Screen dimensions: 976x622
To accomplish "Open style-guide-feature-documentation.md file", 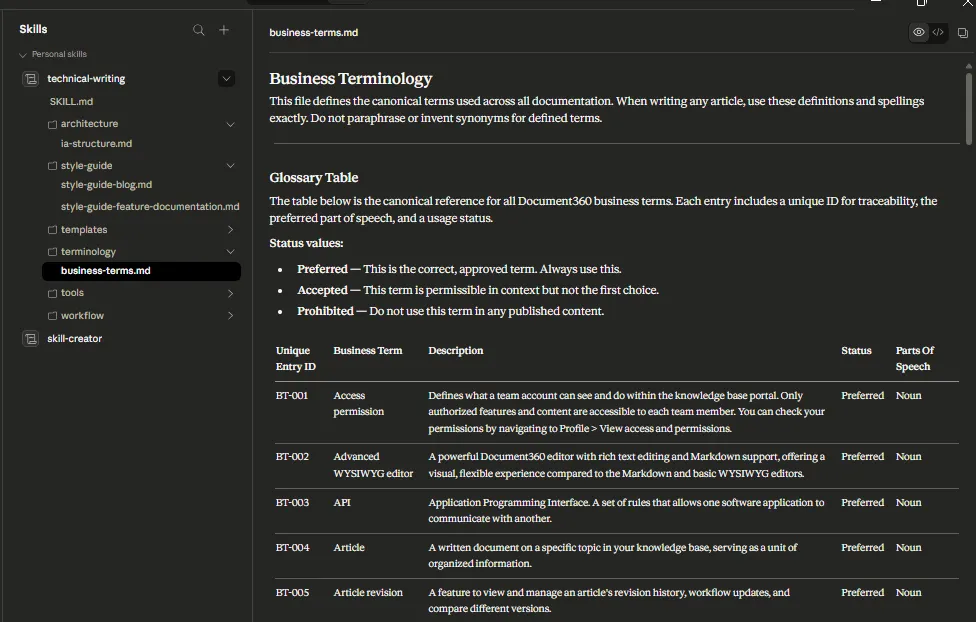I will coord(150,207).
